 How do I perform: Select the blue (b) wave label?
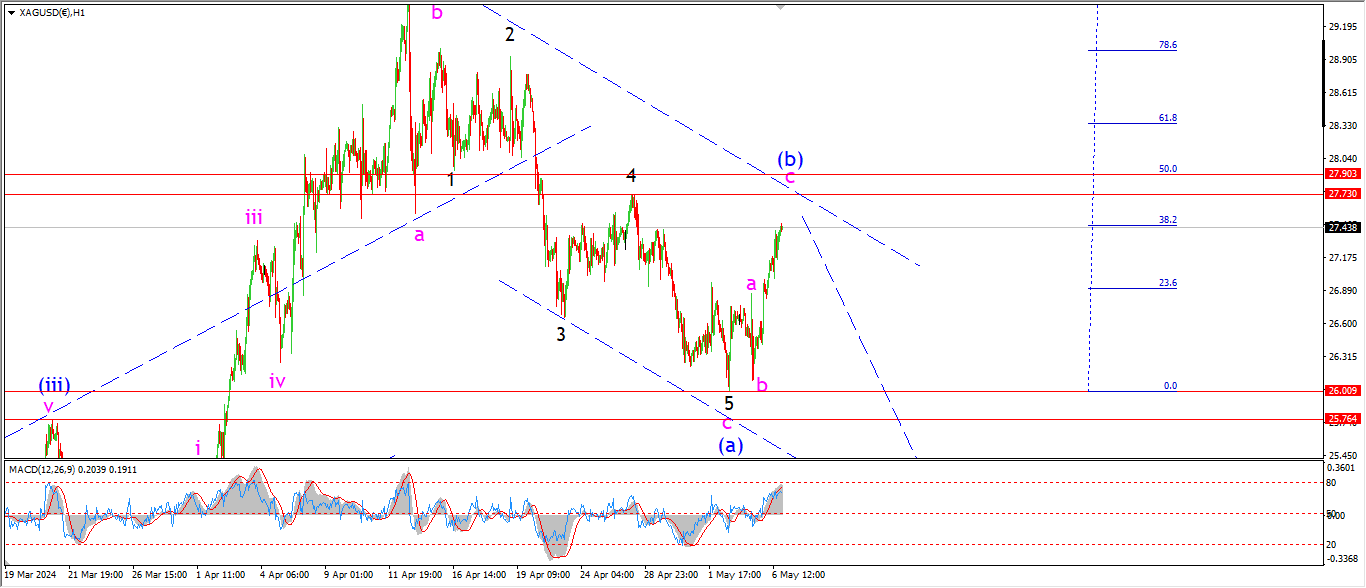(790, 158)
